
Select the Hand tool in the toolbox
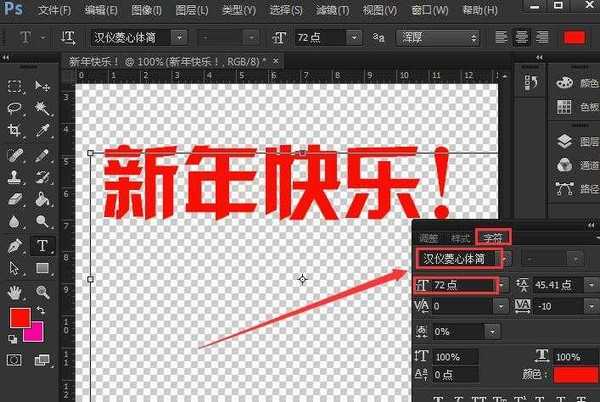click(15, 292)
